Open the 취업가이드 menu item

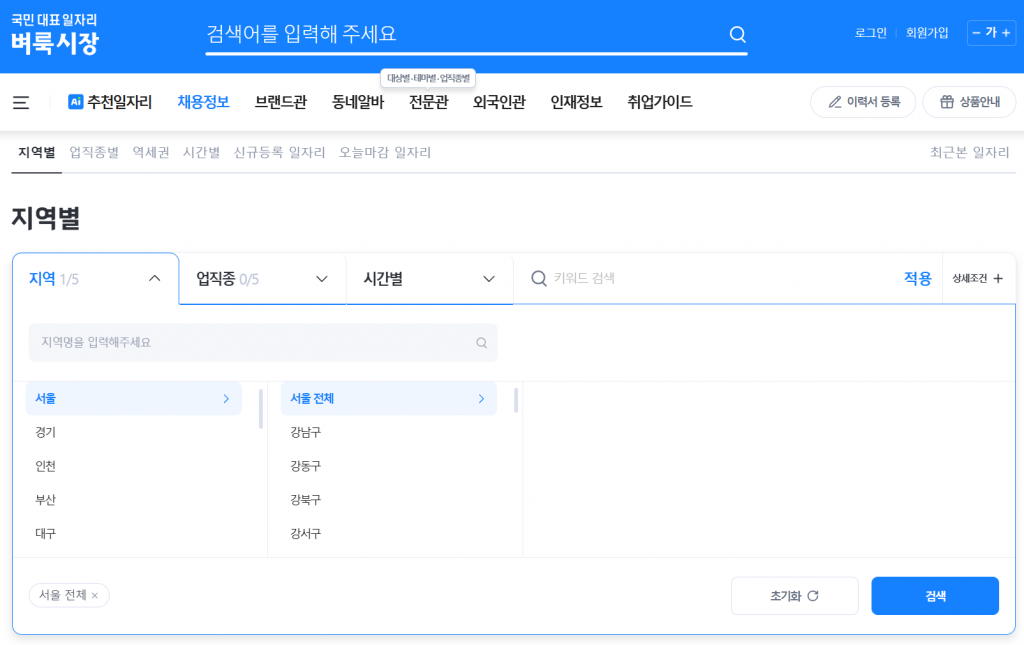point(658,101)
